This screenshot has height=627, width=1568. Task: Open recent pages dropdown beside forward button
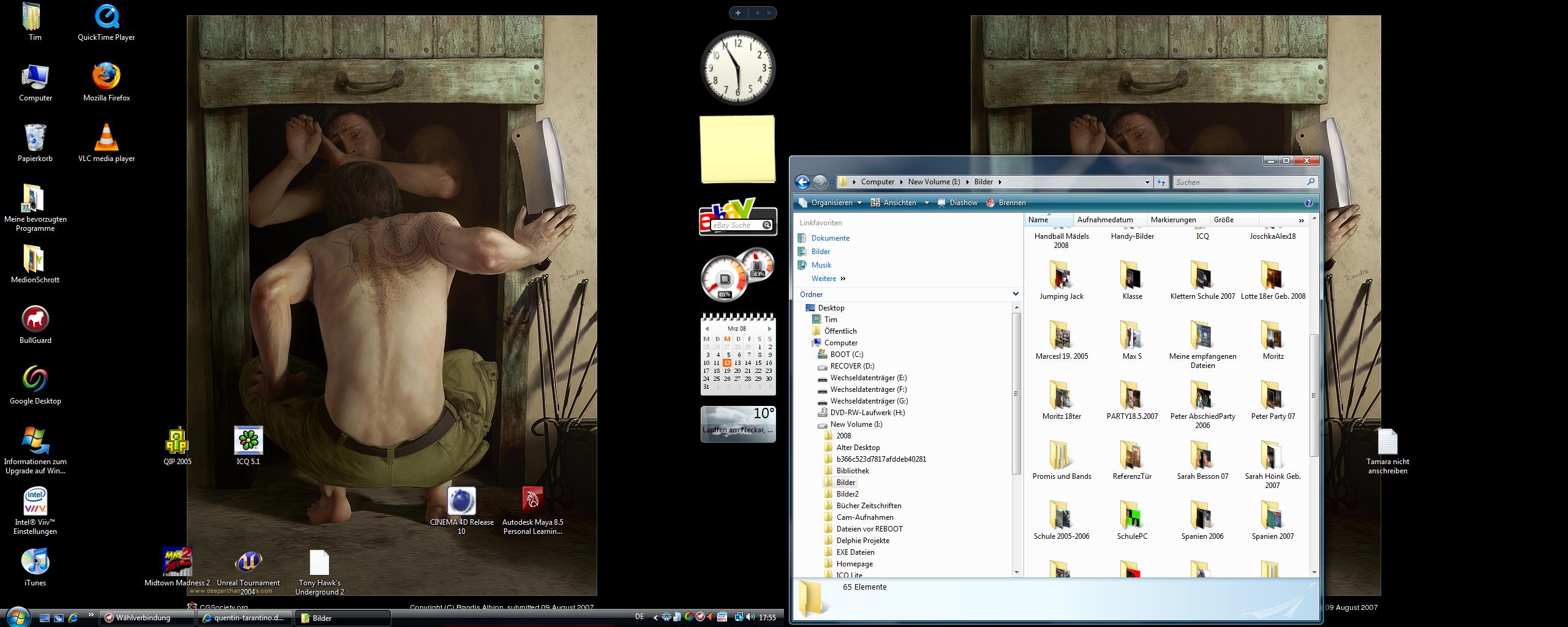tap(832, 182)
